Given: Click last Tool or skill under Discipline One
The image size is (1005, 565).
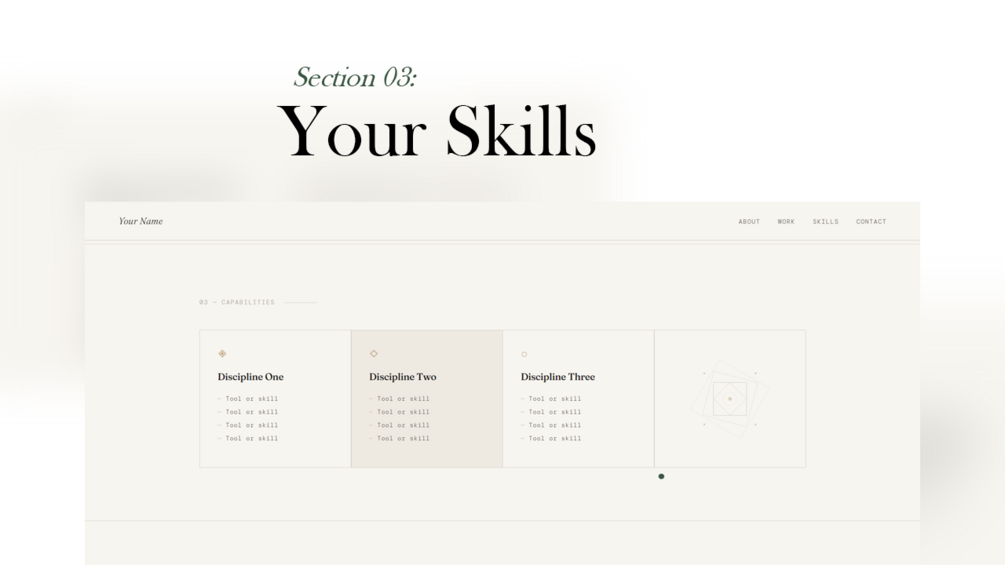Looking at the screenshot, I should (x=252, y=439).
